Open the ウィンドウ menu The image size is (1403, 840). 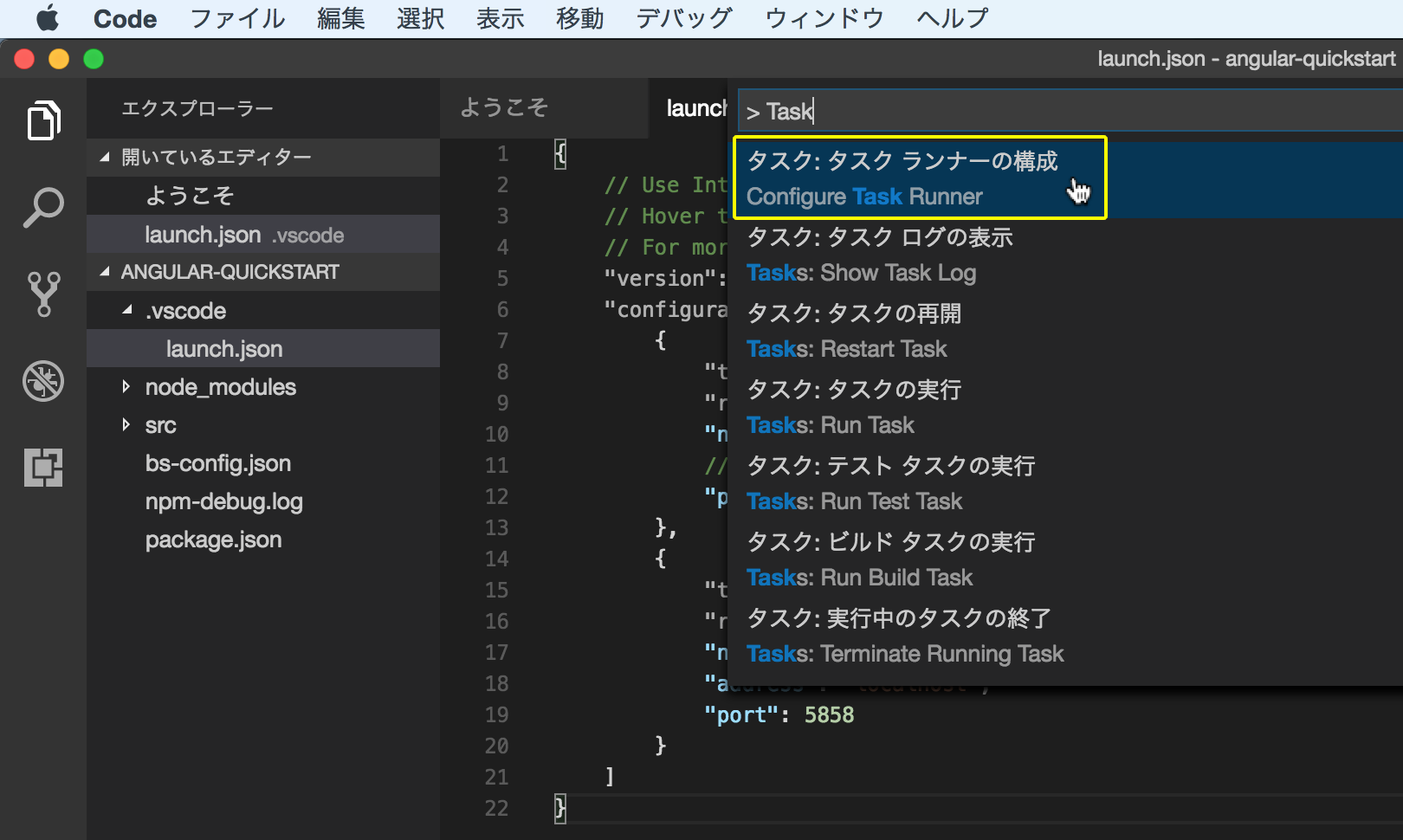(x=824, y=18)
